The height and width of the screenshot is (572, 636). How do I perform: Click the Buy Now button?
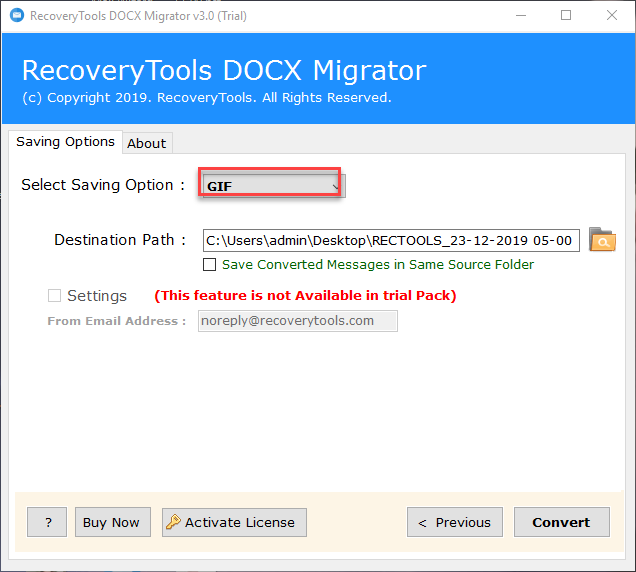[x=113, y=522]
